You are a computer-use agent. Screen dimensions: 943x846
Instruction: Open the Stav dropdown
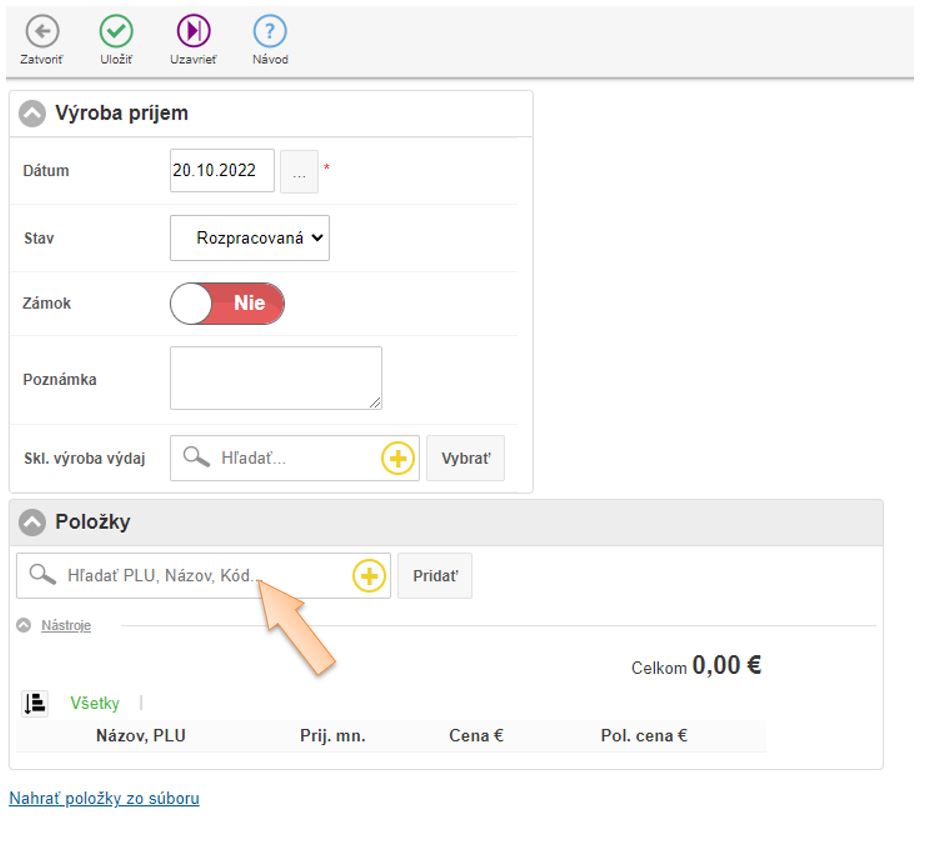coord(250,239)
